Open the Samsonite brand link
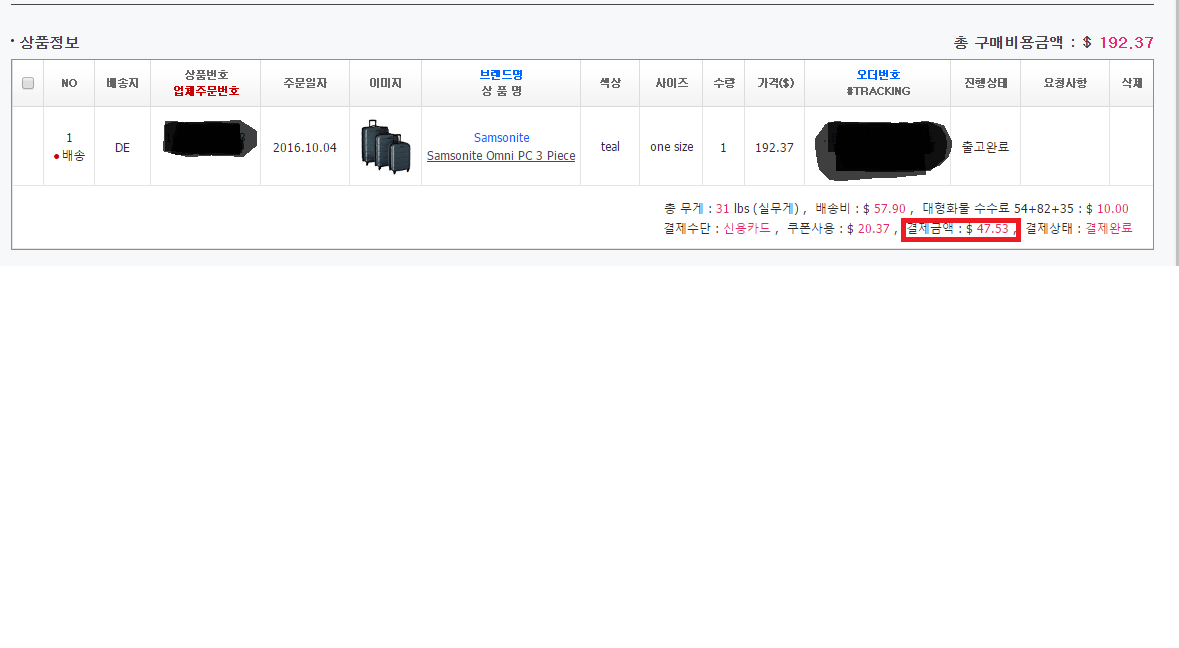 pos(501,138)
